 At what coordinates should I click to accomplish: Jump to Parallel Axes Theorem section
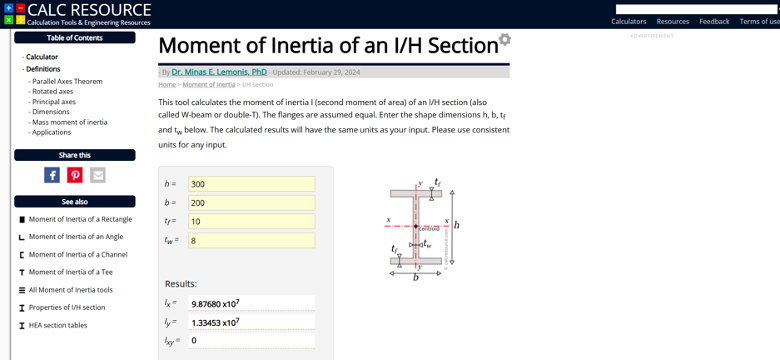point(67,81)
